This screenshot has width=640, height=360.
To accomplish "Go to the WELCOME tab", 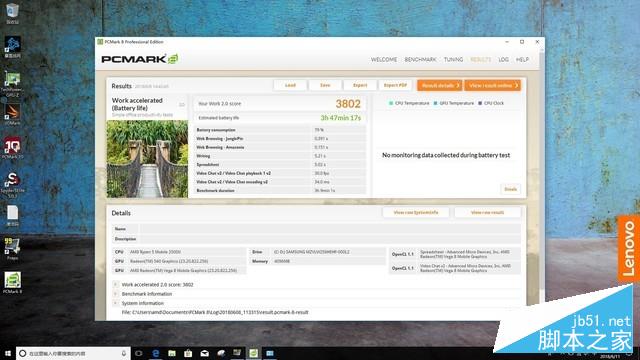I will click(384, 60).
